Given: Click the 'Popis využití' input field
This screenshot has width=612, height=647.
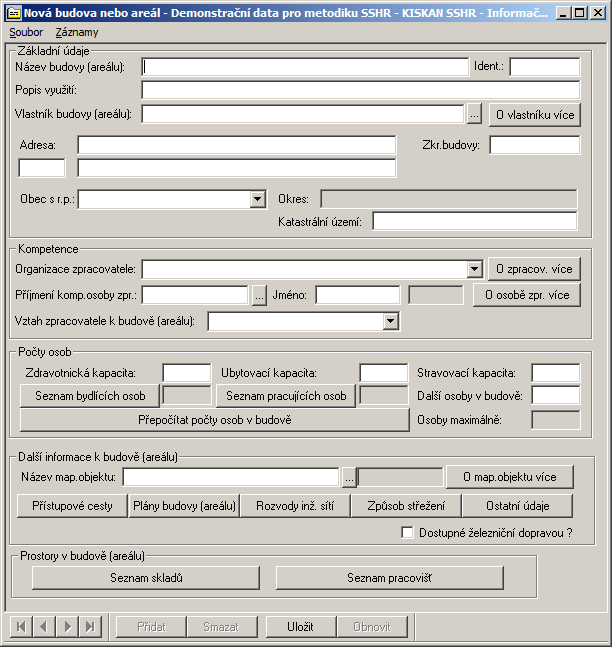Looking at the screenshot, I should (361, 90).
